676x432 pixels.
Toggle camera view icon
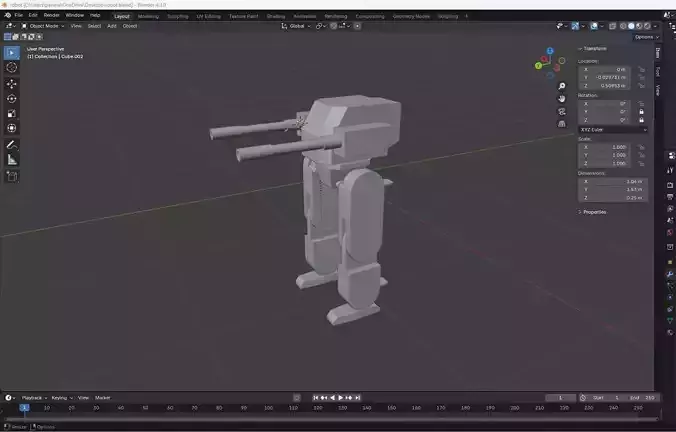pyautogui.click(x=562, y=112)
